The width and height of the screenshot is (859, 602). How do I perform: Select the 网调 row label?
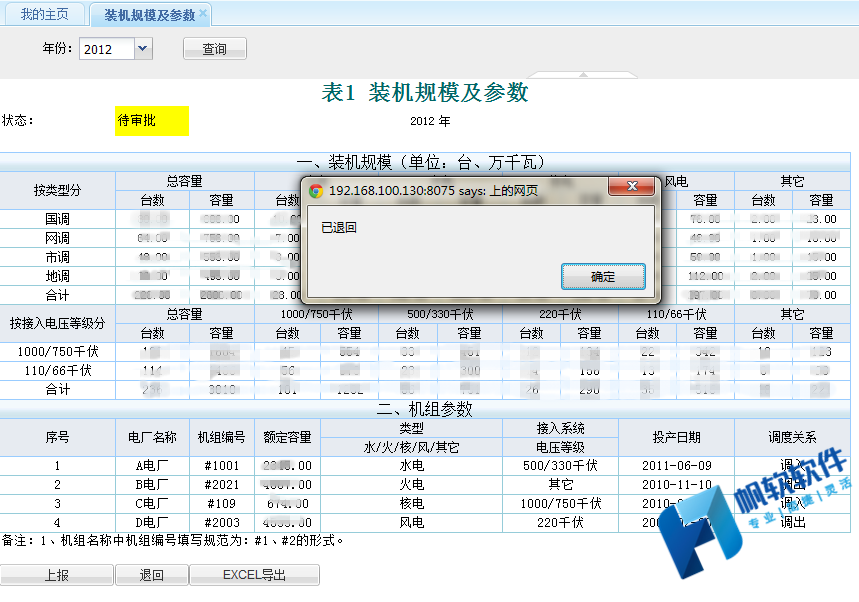[58, 238]
